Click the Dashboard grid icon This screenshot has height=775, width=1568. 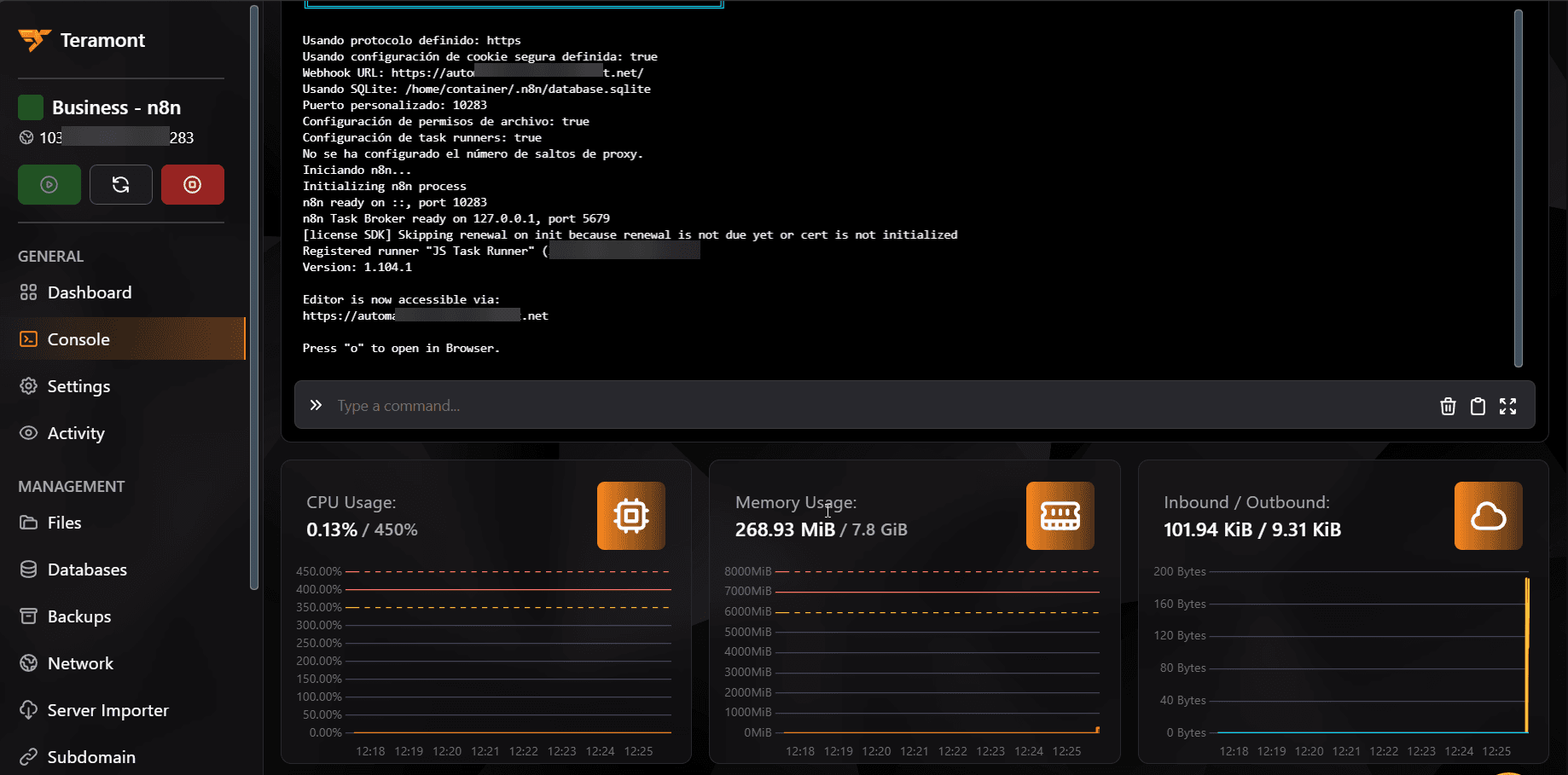[x=28, y=292]
